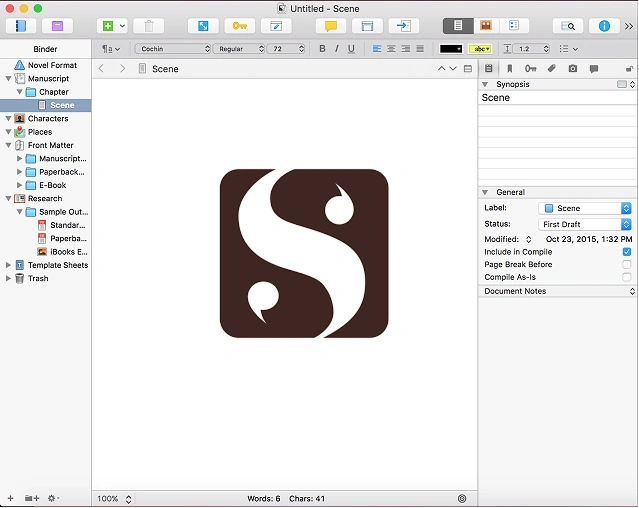Open line spacing 1.2 dropdown
This screenshot has width=639, height=508.
(x=531, y=49)
